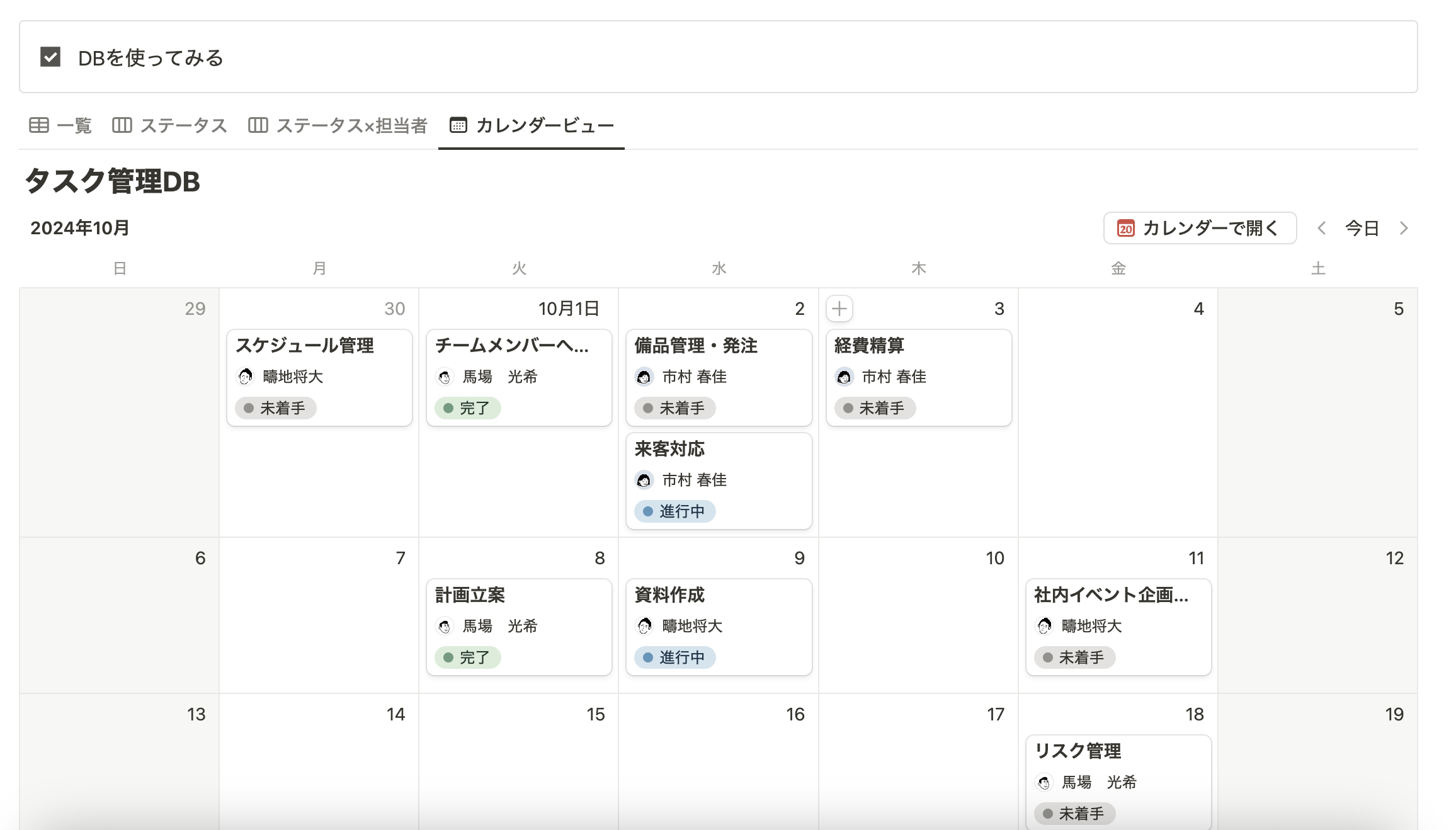Switch to the 一覧 tab
Image resolution: width=1456 pixels, height=830 pixels.
coord(74,125)
